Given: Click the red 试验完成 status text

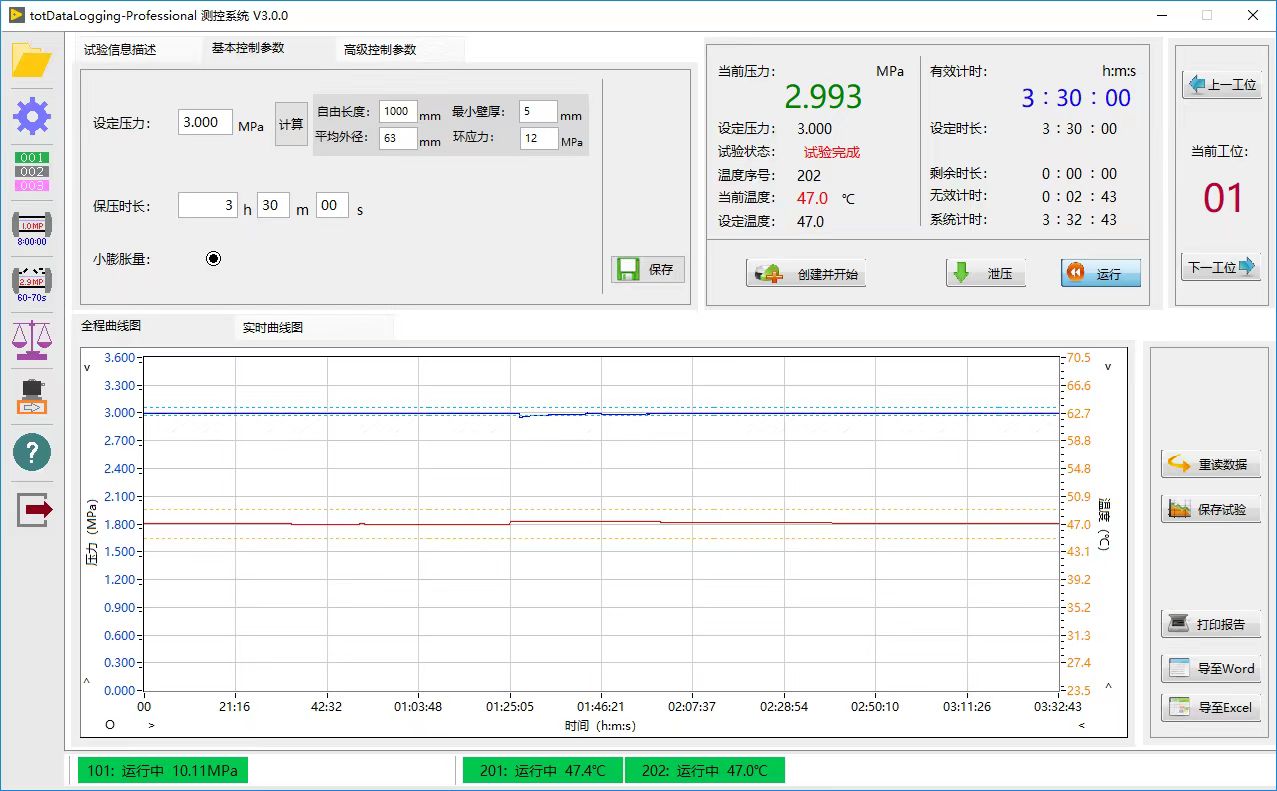Looking at the screenshot, I should pyautogui.click(x=832, y=152).
